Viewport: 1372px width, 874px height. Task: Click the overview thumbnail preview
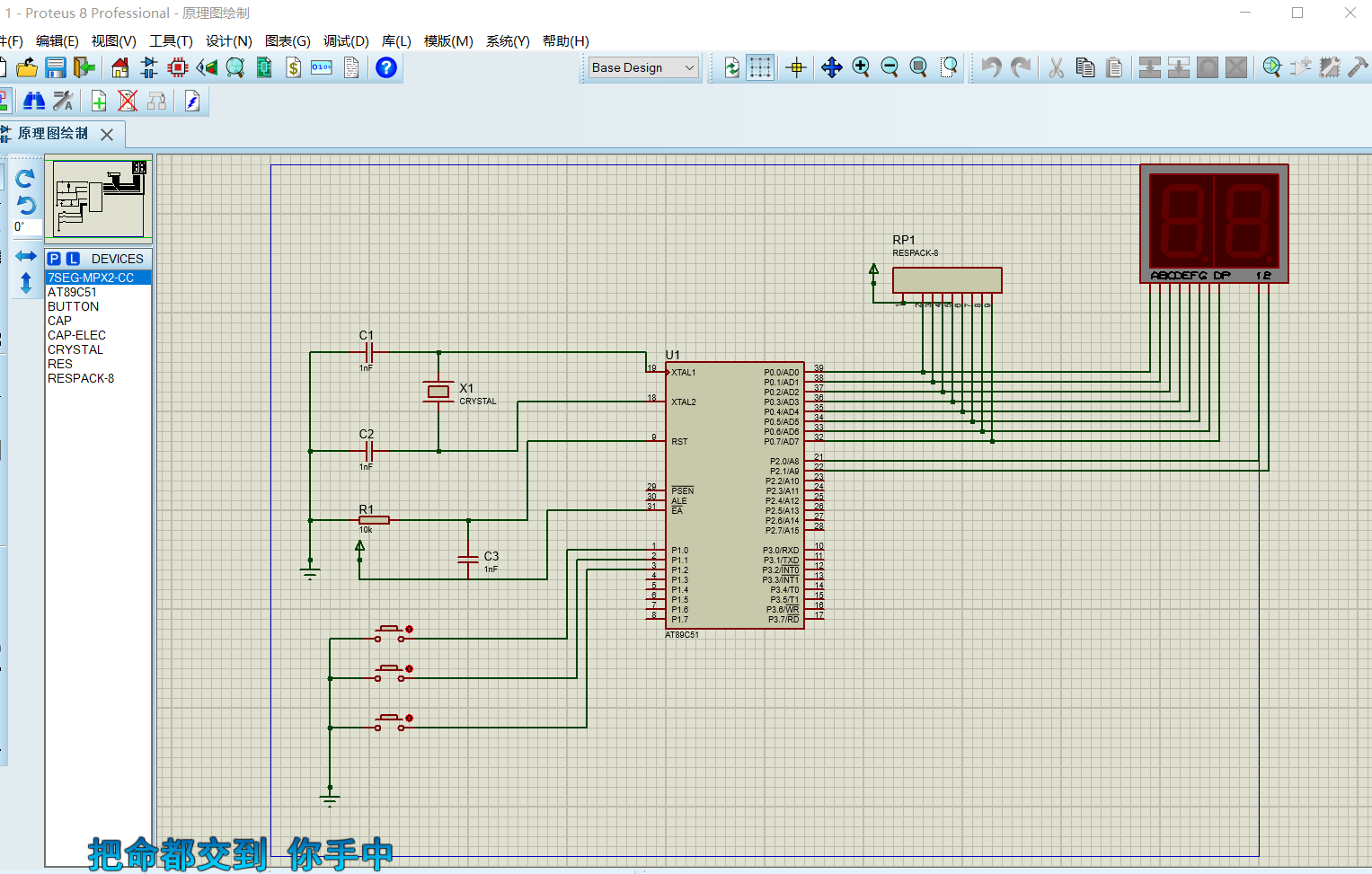[x=99, y=199]
